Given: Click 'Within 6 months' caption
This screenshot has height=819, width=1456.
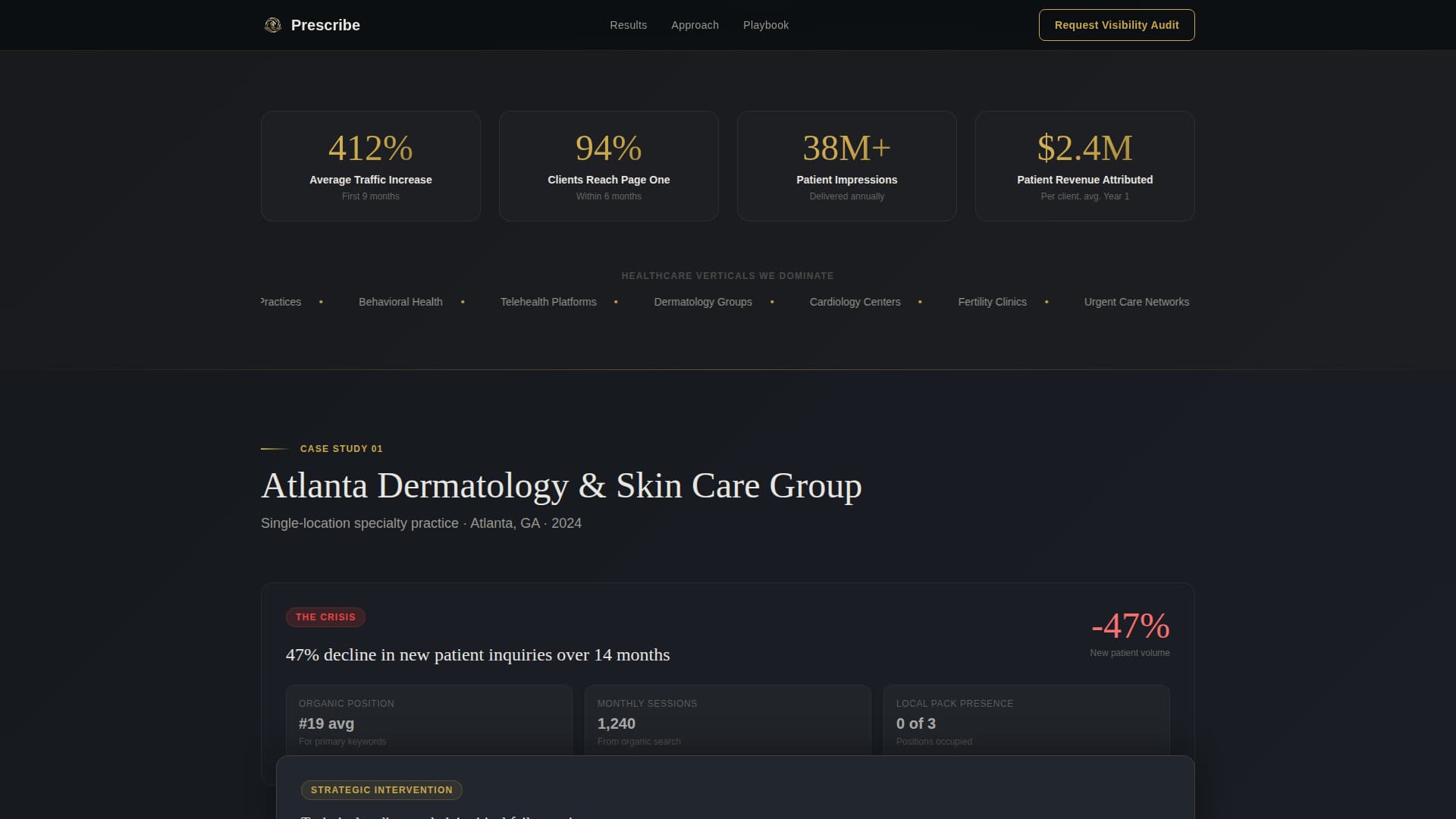Looking at the screenshot, I should (x=609, y=196).
